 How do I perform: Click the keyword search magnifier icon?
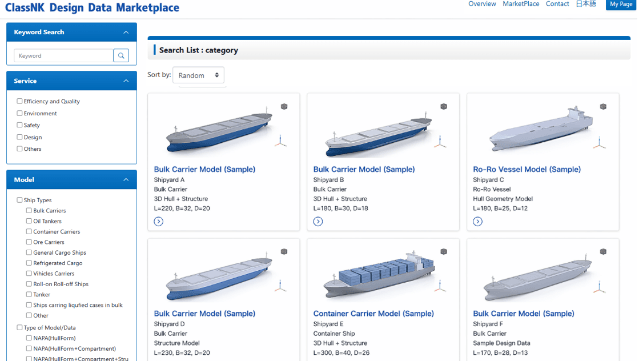coord(121,55)
